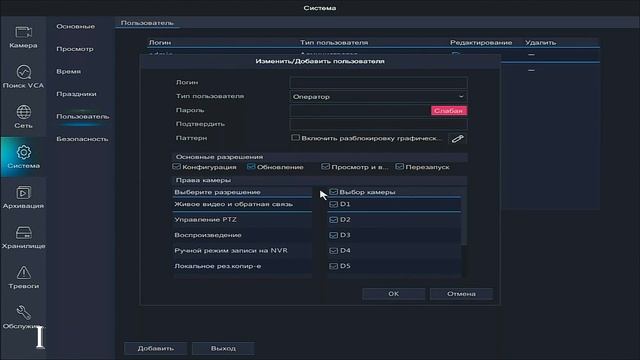Click the Выход button

223,349
